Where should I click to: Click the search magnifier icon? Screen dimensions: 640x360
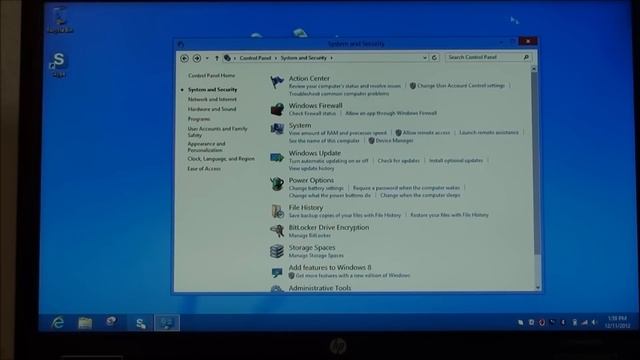(526, 58)
